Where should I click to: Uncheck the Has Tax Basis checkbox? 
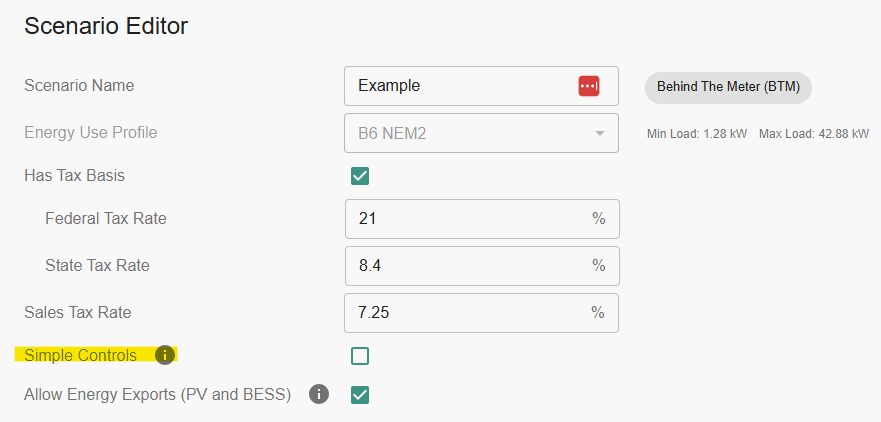point(360,176)
